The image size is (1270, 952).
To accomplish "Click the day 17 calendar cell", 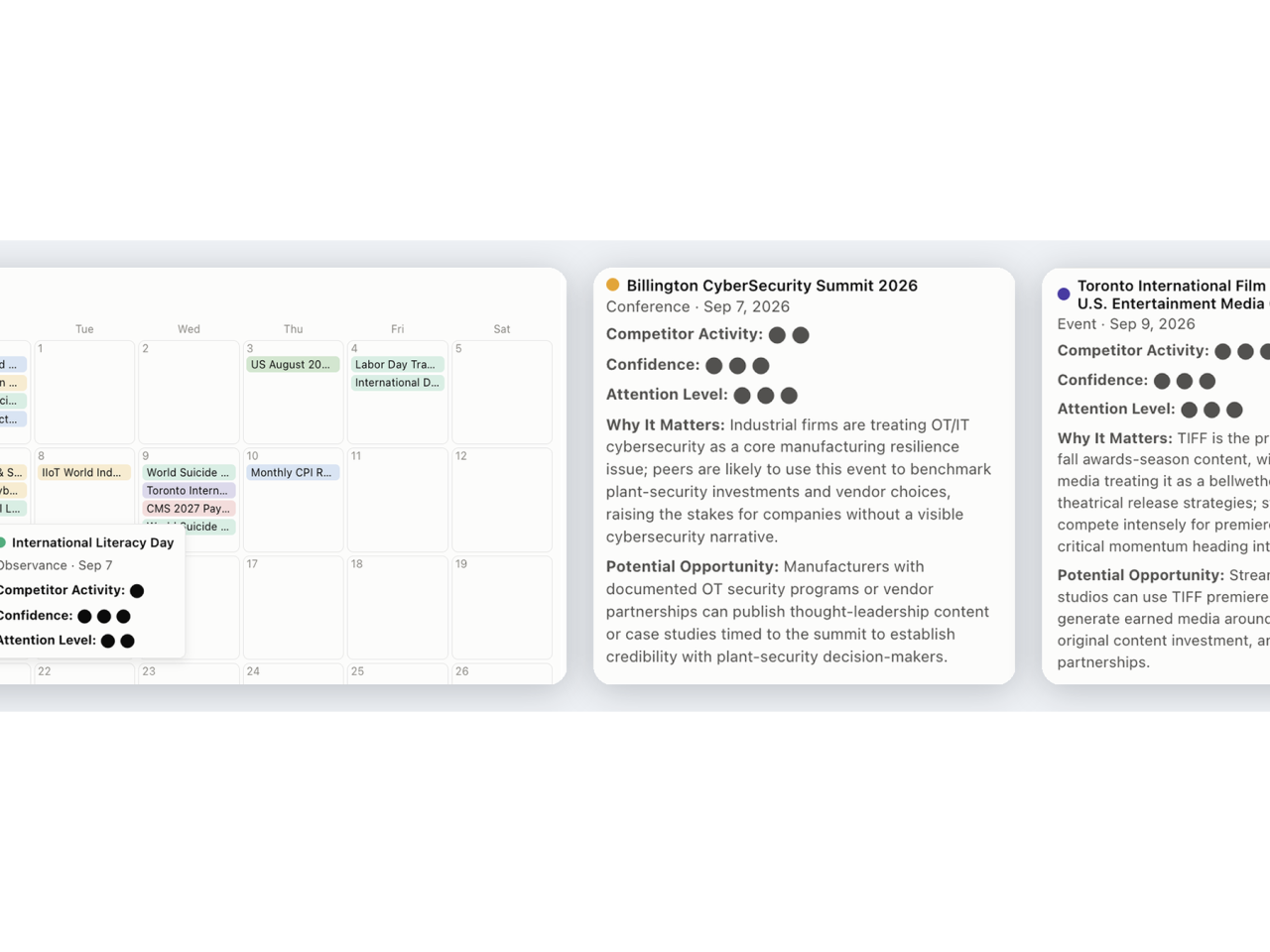I will [294, 608].
